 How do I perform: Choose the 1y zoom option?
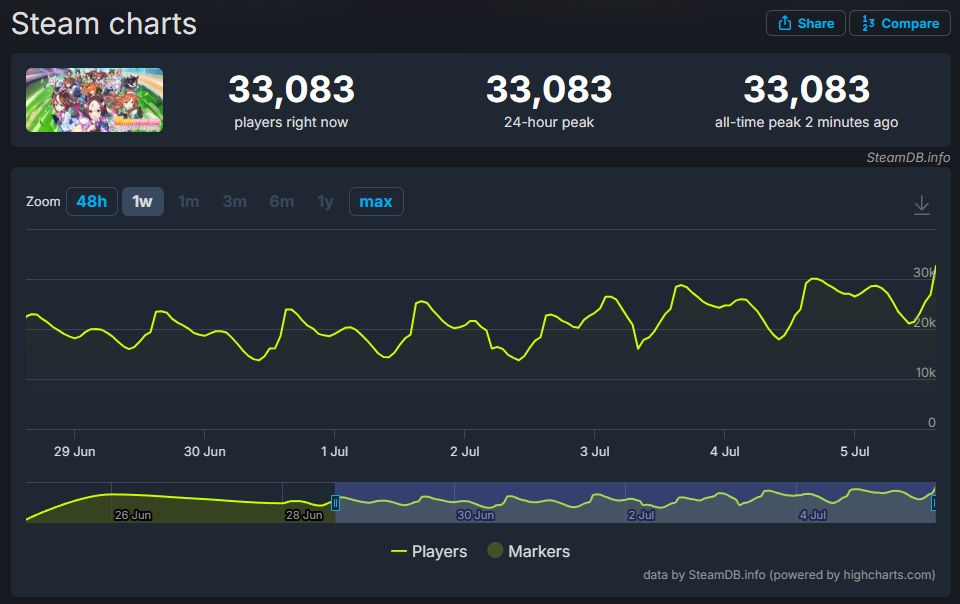[x=325, y=201]
